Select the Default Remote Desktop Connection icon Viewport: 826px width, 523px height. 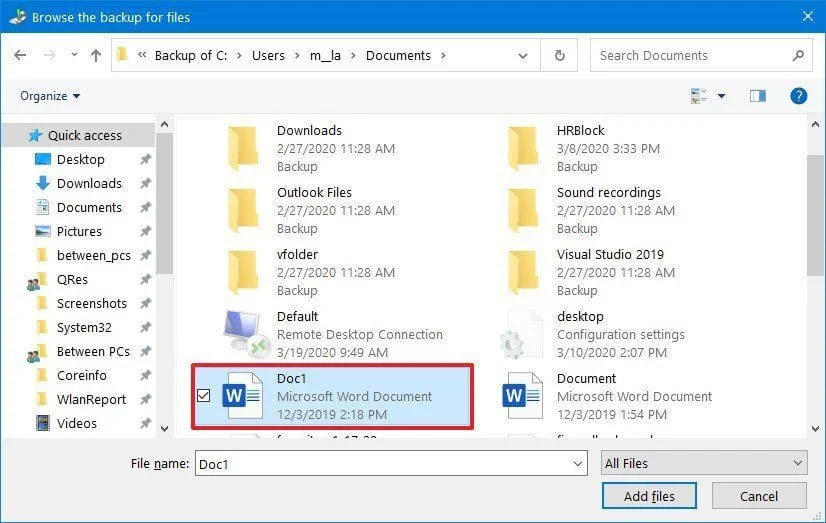tap(242, 334)
